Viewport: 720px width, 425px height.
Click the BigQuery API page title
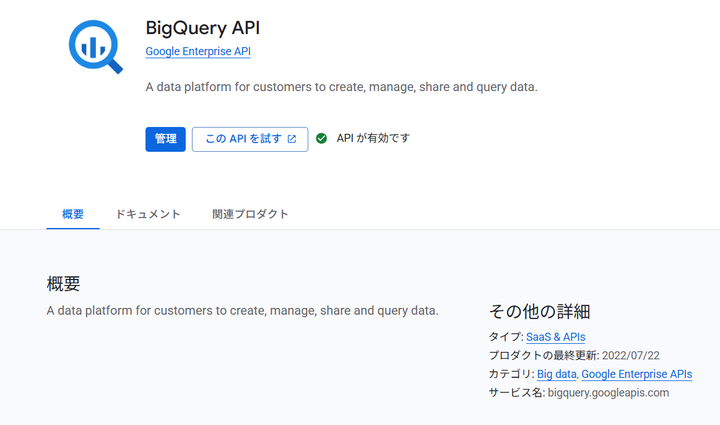tap(203, 27)
